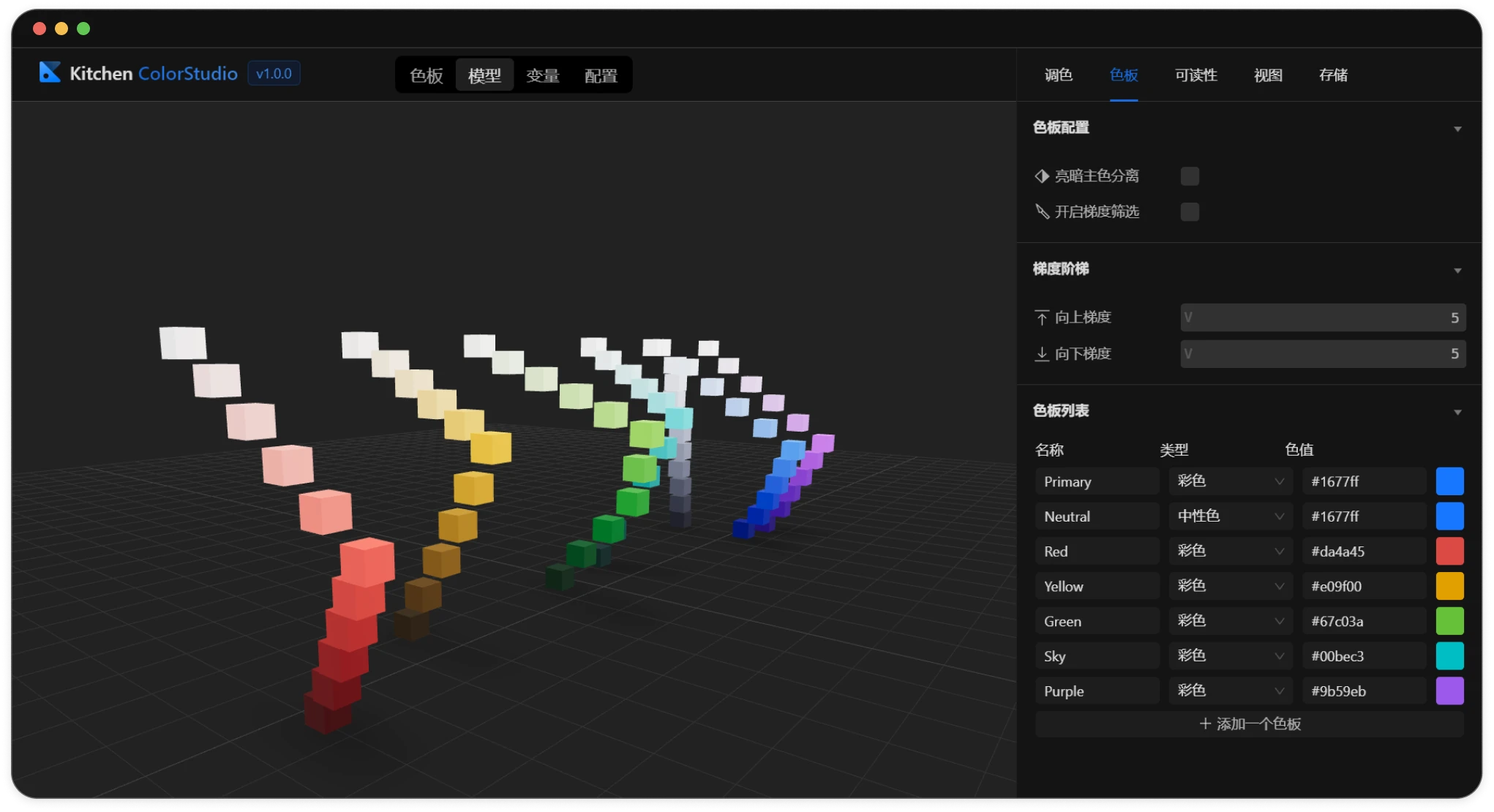Click the plus icon in 添加一个色板
1494x812 pixels.
1205,723
